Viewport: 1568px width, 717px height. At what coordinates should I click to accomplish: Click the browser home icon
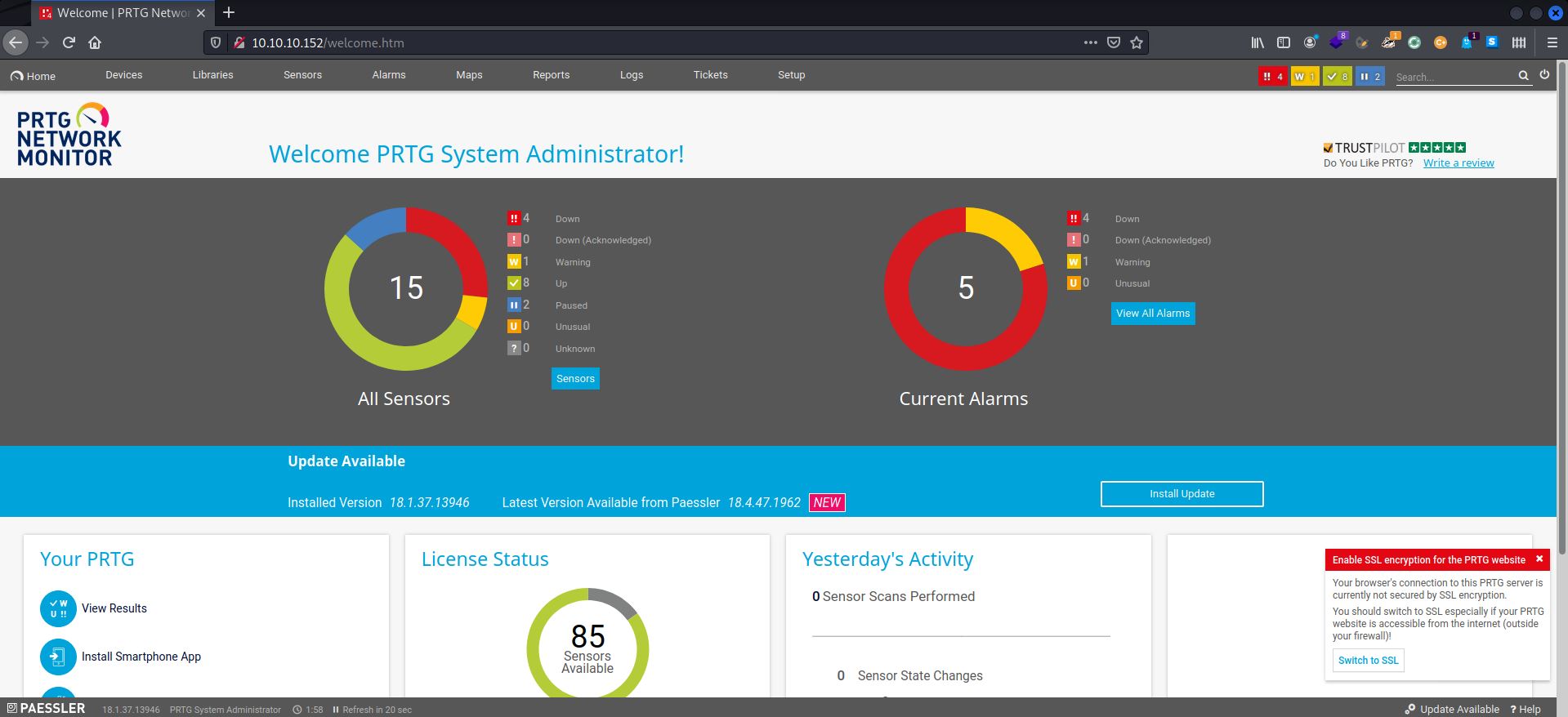(x=95, y=42)
